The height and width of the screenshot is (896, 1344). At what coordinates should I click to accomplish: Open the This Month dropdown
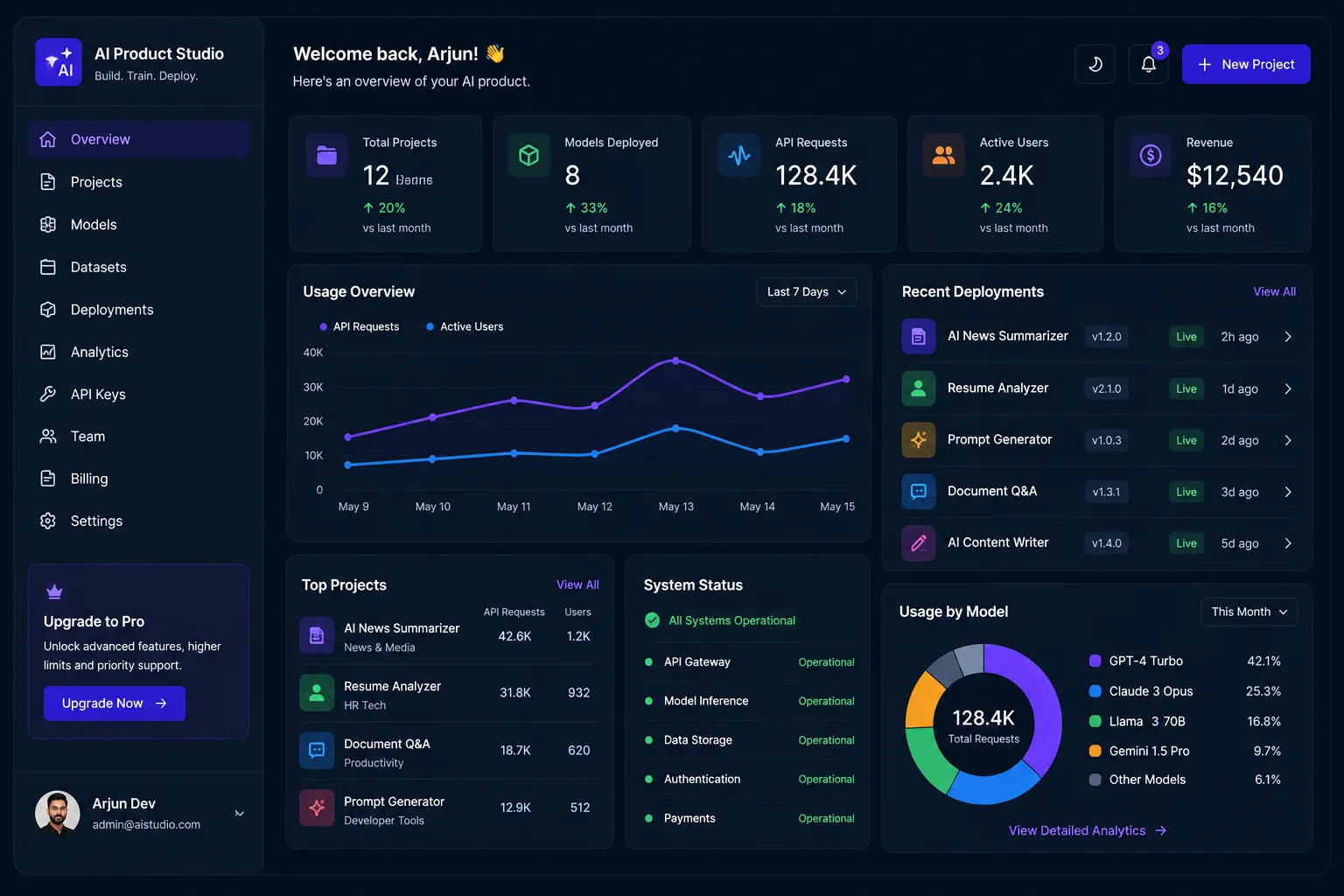click(x=1249, y=612)
